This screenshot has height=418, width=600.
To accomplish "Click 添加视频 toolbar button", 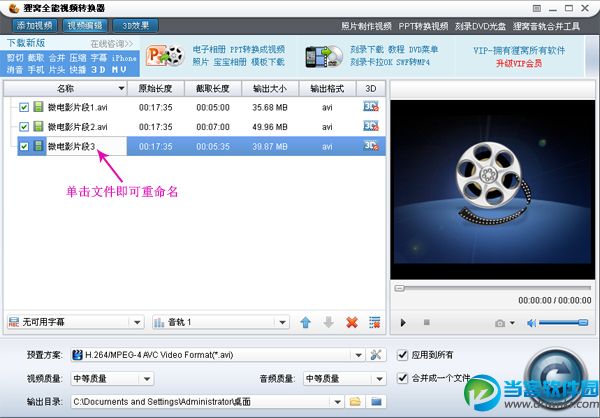I will pyautogui.click(x=35, y=26).
